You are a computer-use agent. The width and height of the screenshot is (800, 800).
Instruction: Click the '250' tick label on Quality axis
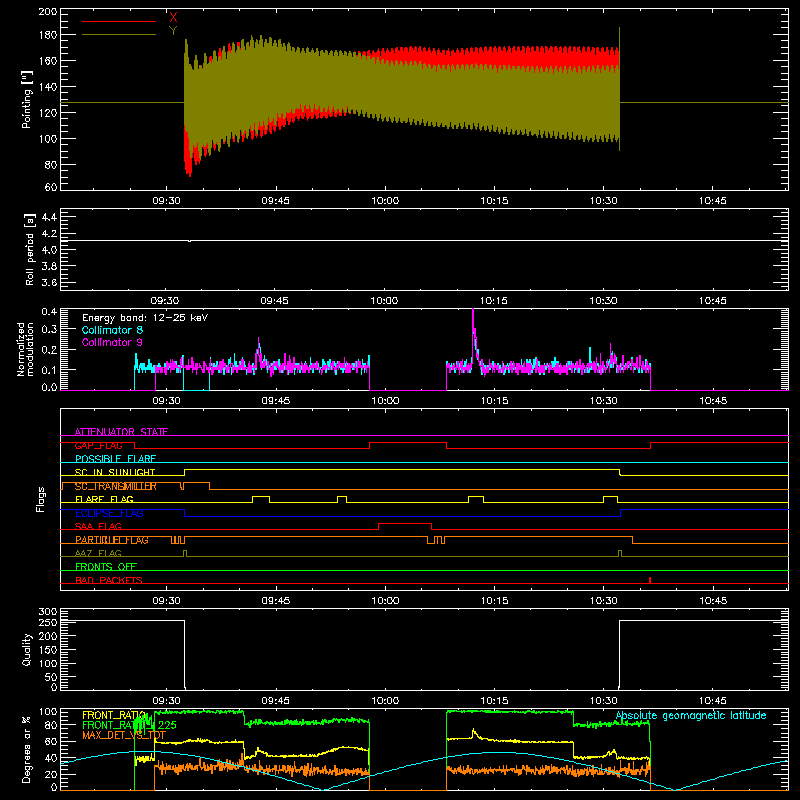tap(48, 623)
